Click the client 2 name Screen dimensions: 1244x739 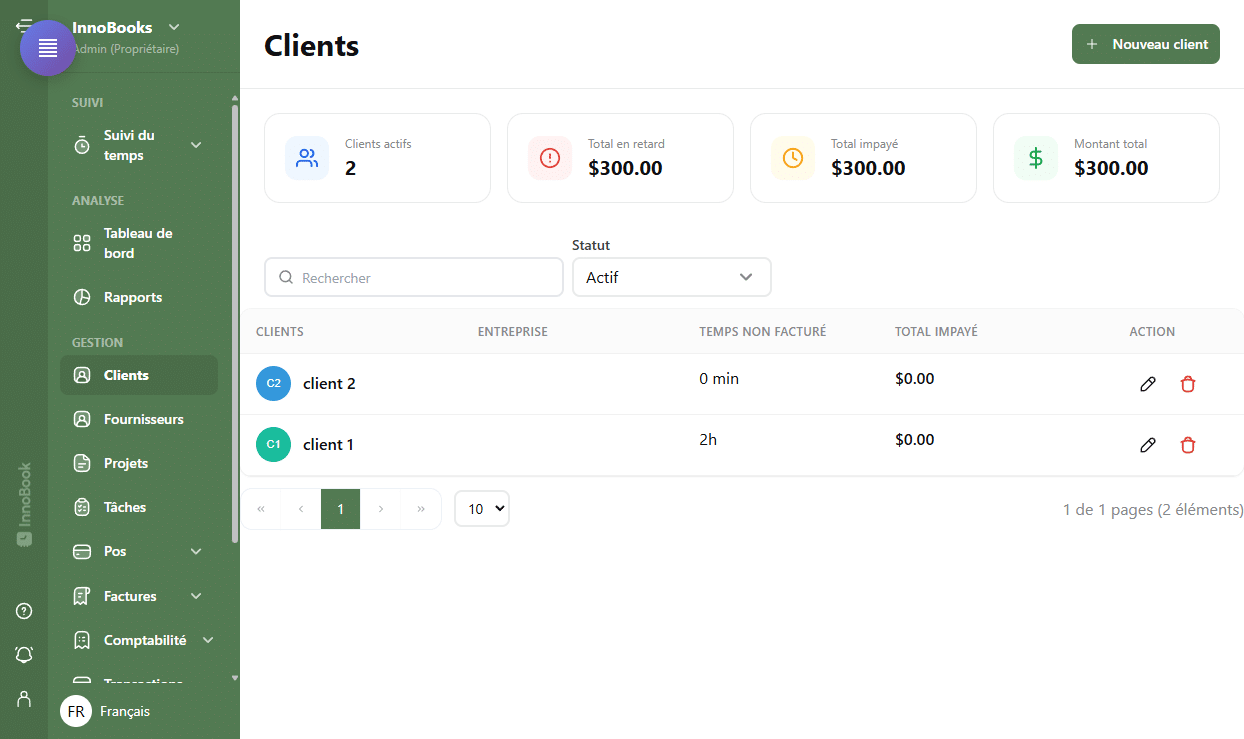[x=329, y=384]
